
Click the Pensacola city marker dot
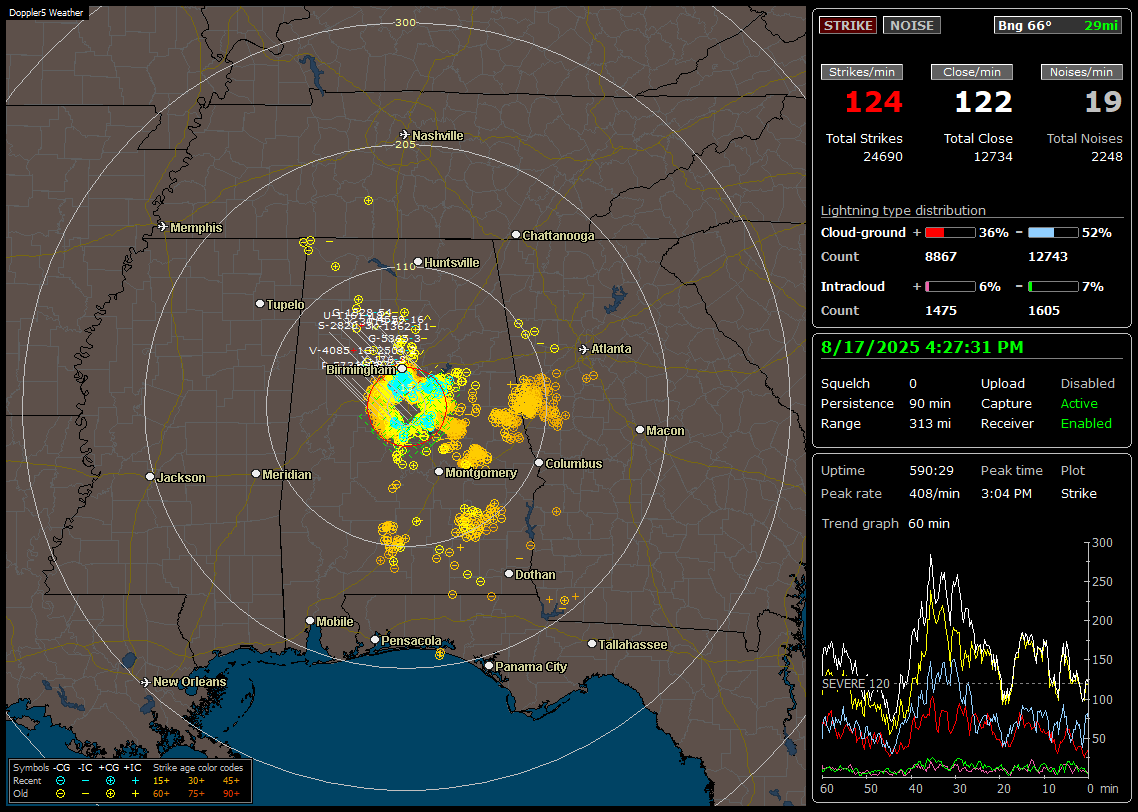pyautogui.click(x=375, y=639)
